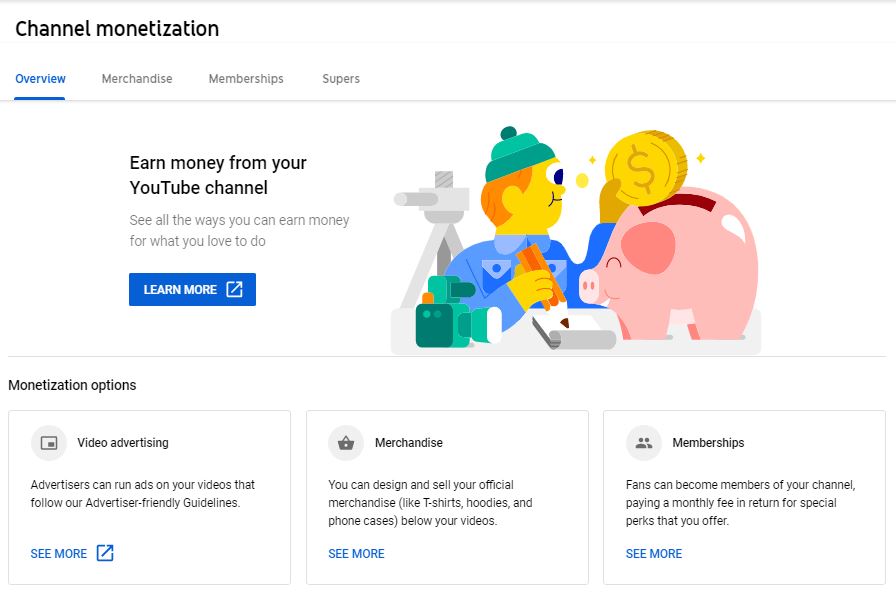This screenshot has height=596, width=896.
Task: Select the Overview tab
Action: (40, 79)
